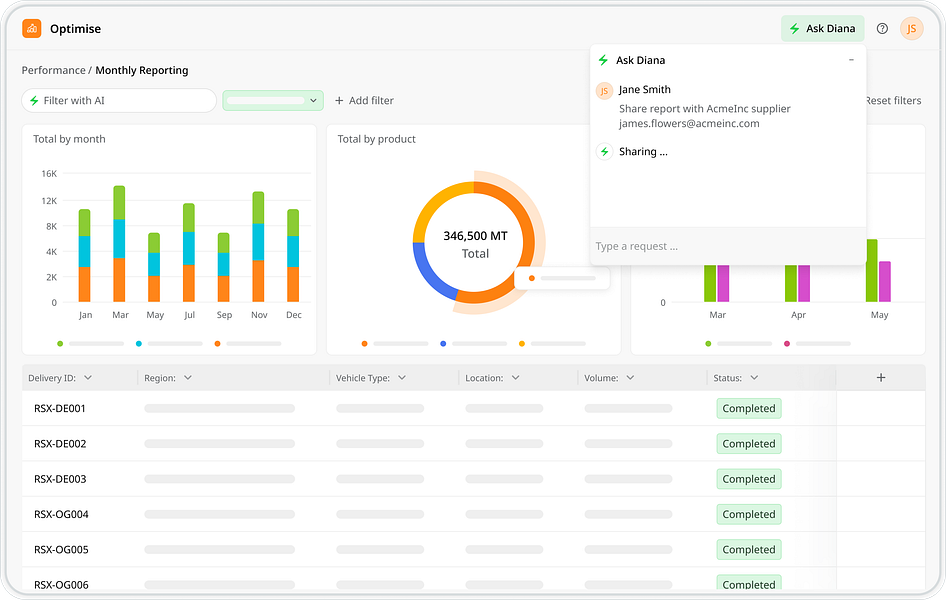Open the JS user avatar menu
Viewport: 946px width, 600px height.
[912, 28]
